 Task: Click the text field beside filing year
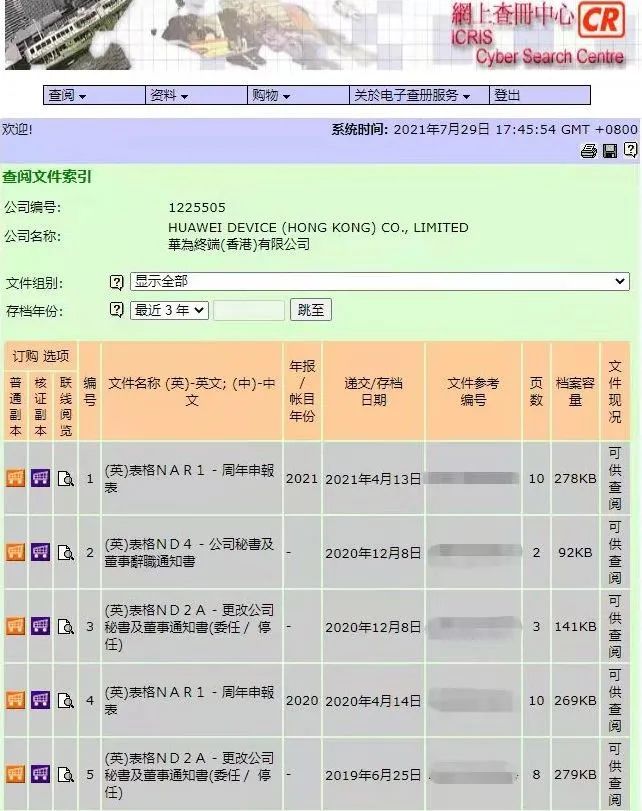pos(249,310)
